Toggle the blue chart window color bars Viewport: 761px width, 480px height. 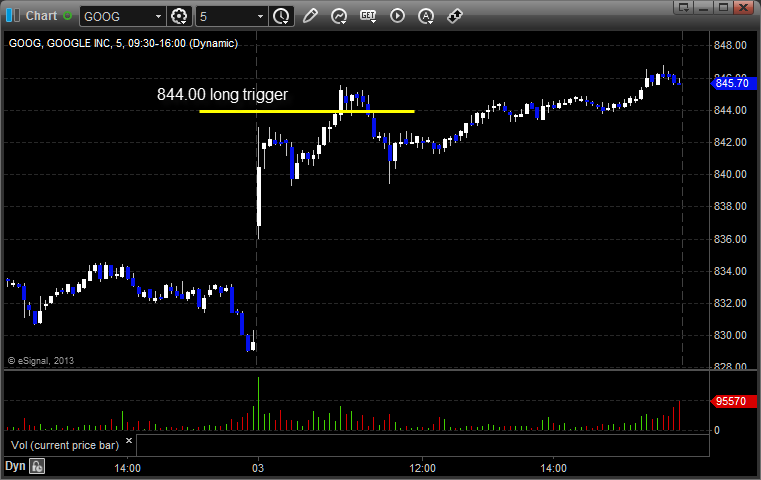pos(13,16)
